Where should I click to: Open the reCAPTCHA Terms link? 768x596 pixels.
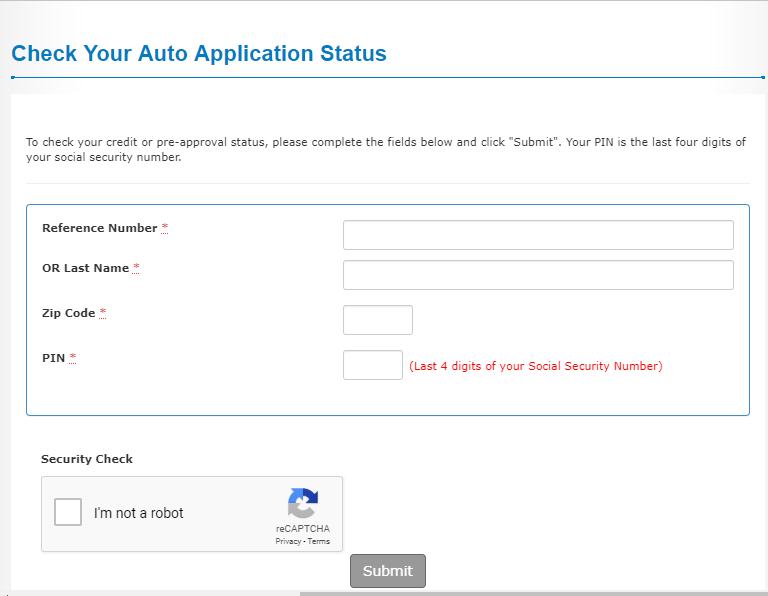(319, 541)
